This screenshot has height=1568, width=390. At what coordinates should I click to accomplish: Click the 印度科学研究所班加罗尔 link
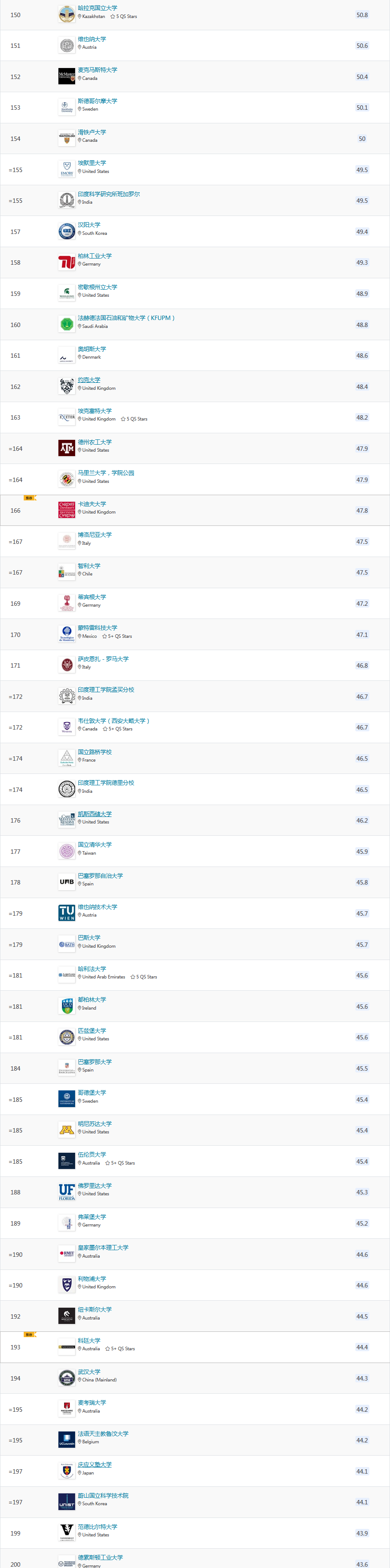click(x=108, y=194)
